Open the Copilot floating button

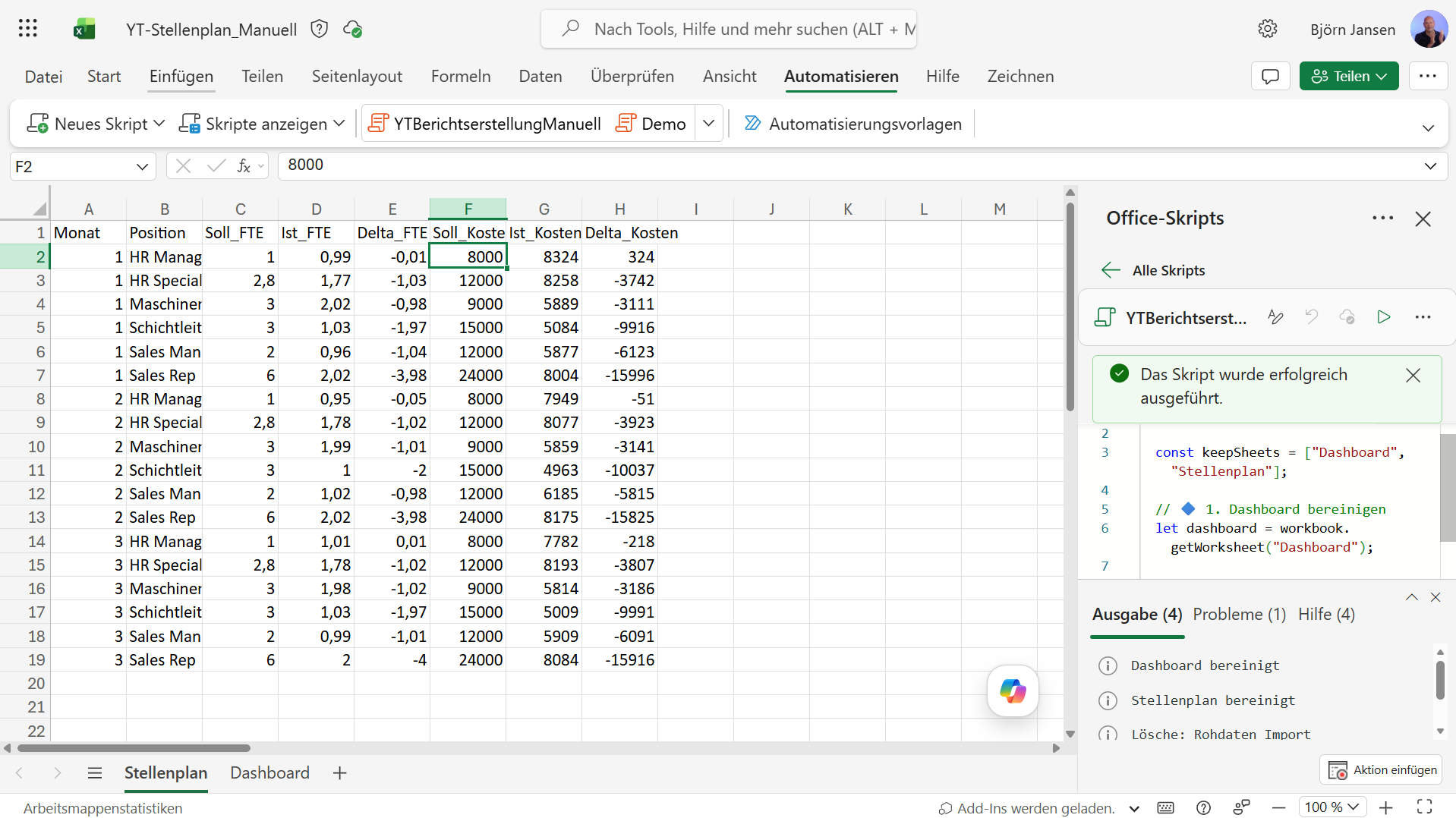[1013, 691]
